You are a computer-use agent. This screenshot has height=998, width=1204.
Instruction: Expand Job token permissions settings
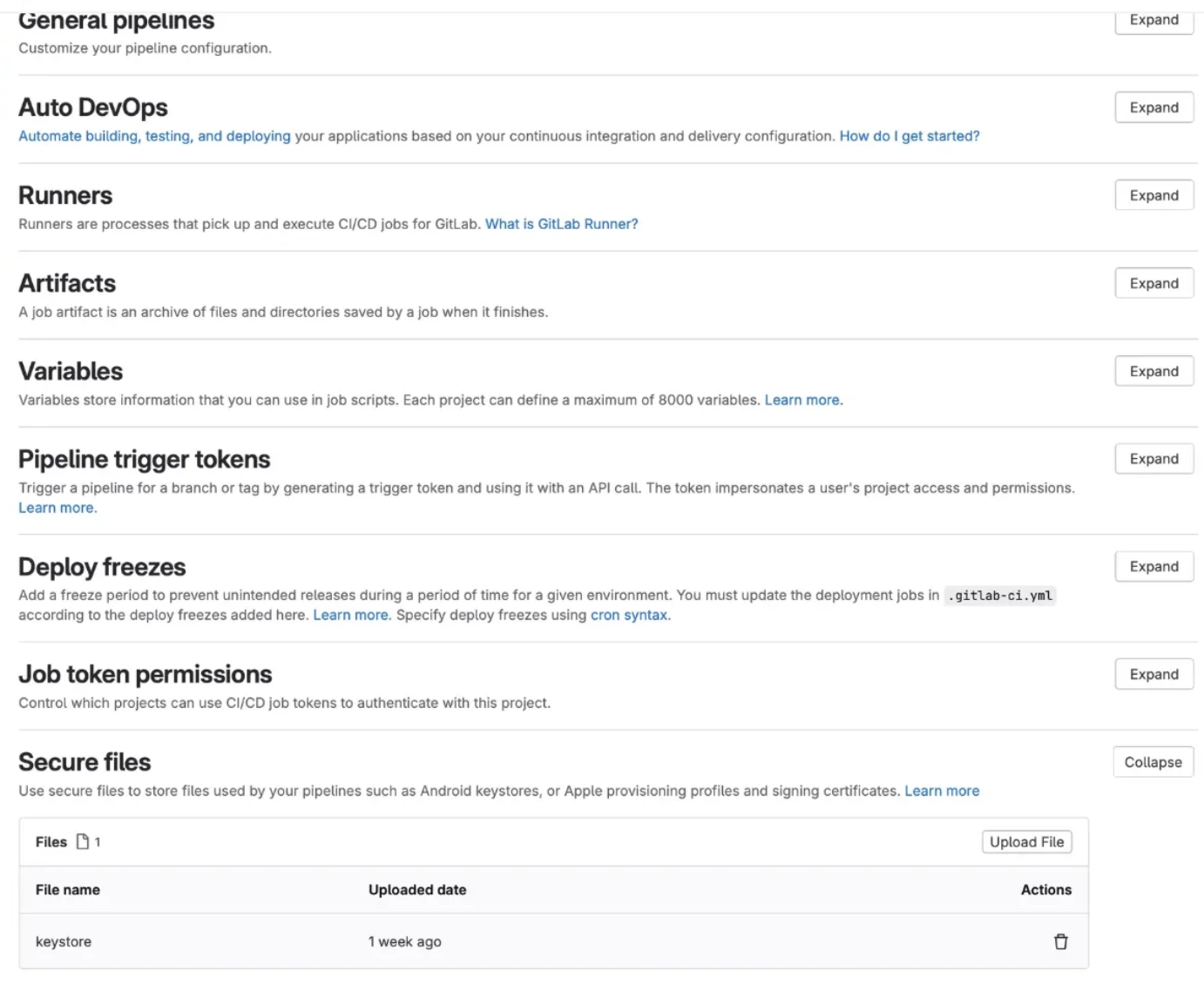(x=1153, y=673)
